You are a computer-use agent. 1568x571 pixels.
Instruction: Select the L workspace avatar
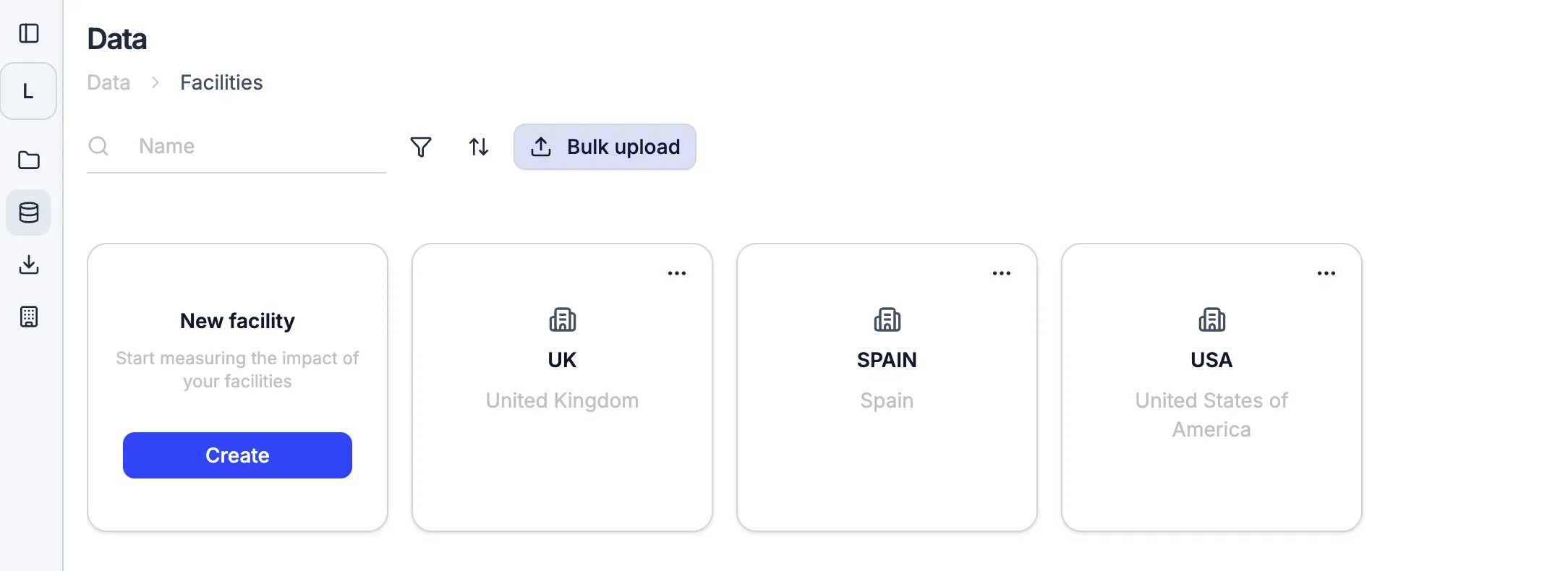[x=29, y=91]
